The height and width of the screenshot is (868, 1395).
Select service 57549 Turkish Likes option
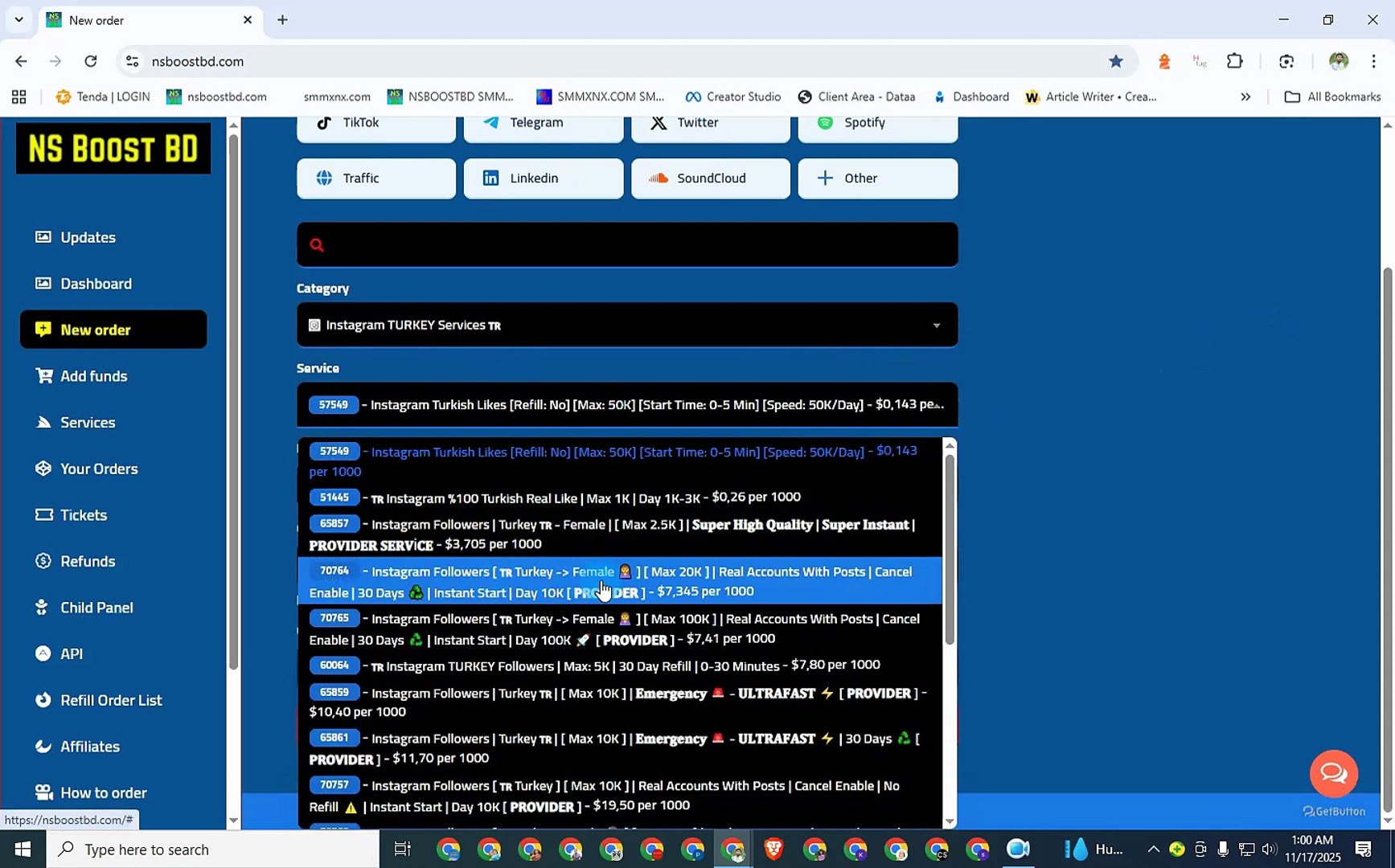pyautogui.click(x=620, y=461)
